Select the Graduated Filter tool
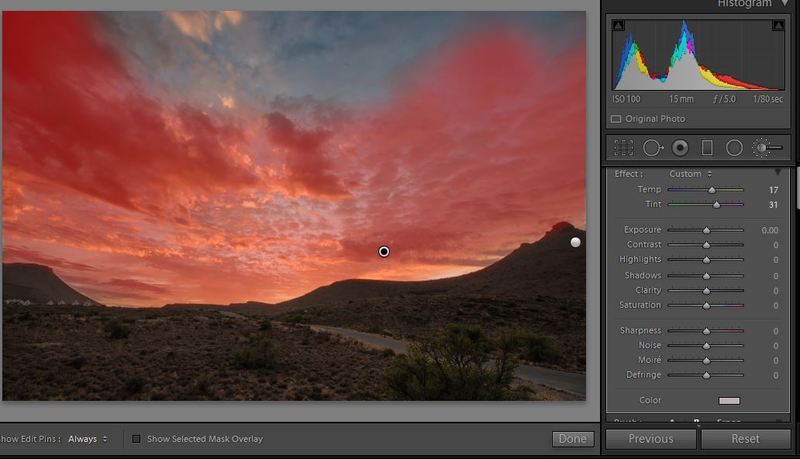Screen dimensions: 800x459 point(707,148)
